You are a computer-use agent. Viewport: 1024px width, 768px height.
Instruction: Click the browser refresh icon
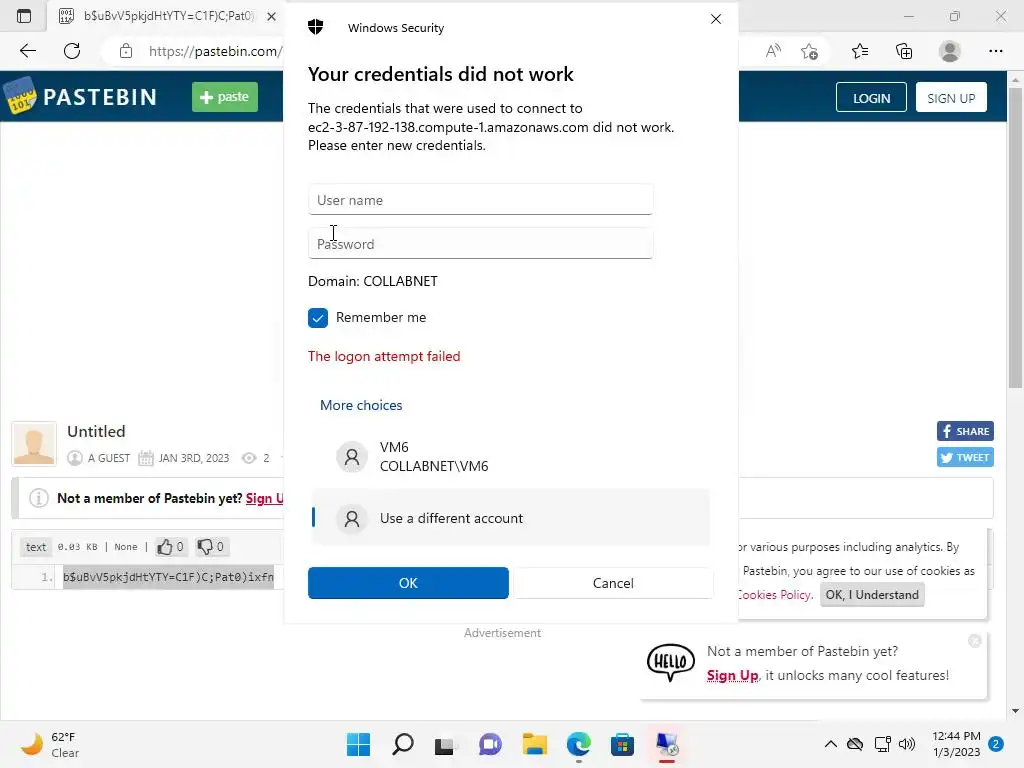[x=72, y=51]
